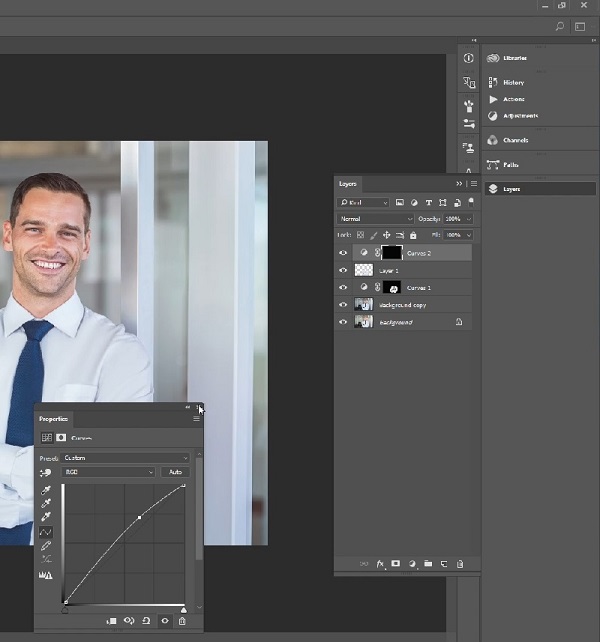Select the black point eyedropper in Curves

(x=46, y=491)
